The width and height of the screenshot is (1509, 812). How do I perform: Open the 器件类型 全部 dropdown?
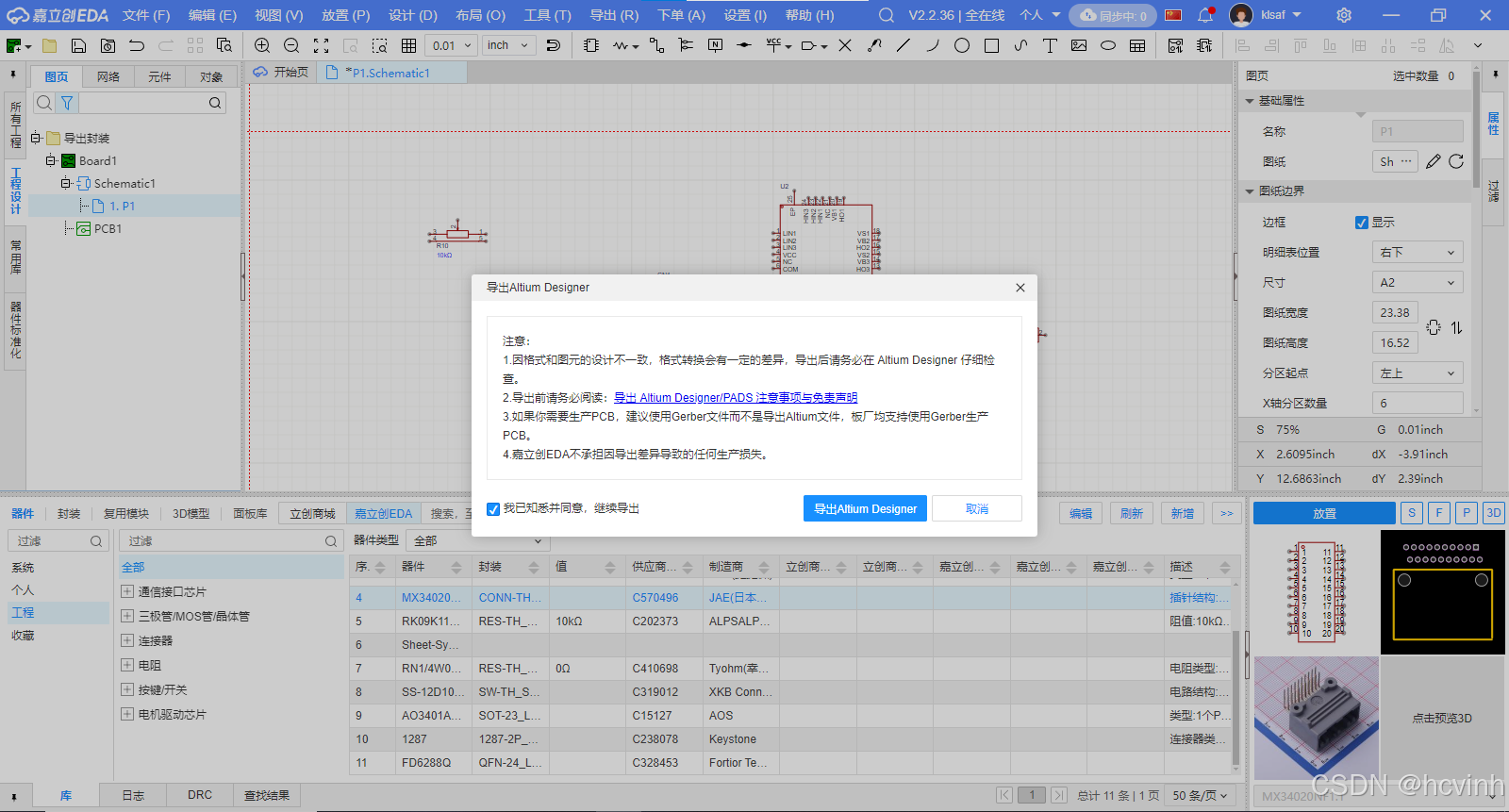pyautogui.click(x=478, y=540)
